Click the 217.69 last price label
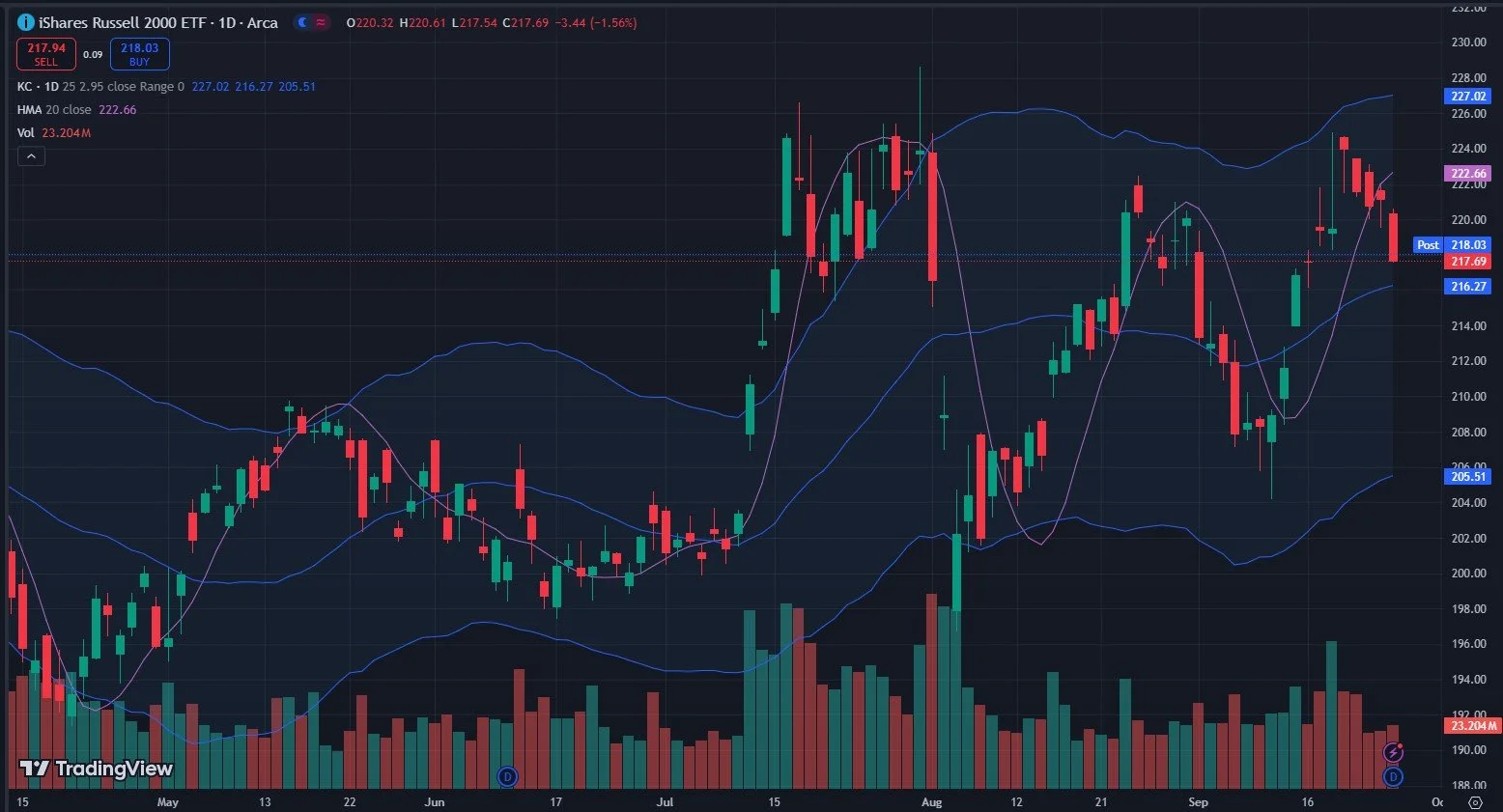The height and width of the screenshot is (812, 1503). tap(1468, 262)
